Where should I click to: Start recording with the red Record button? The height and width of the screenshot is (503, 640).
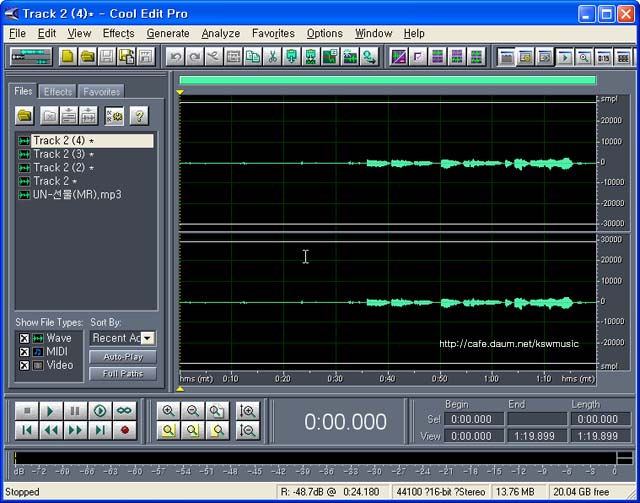(x=124, y=430)
